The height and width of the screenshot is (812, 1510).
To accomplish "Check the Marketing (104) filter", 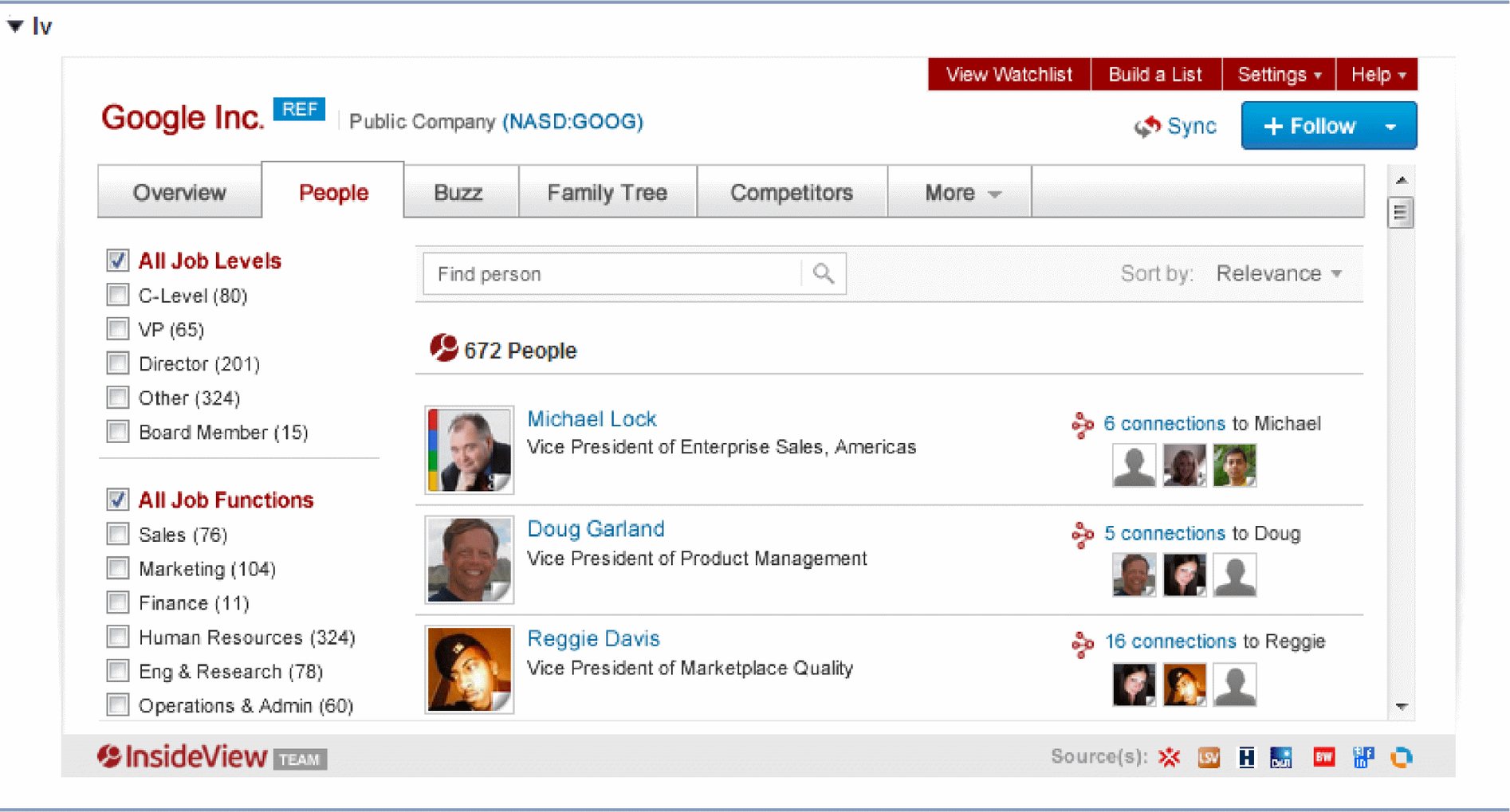I will pyautogui.click(x=117, y=568).
